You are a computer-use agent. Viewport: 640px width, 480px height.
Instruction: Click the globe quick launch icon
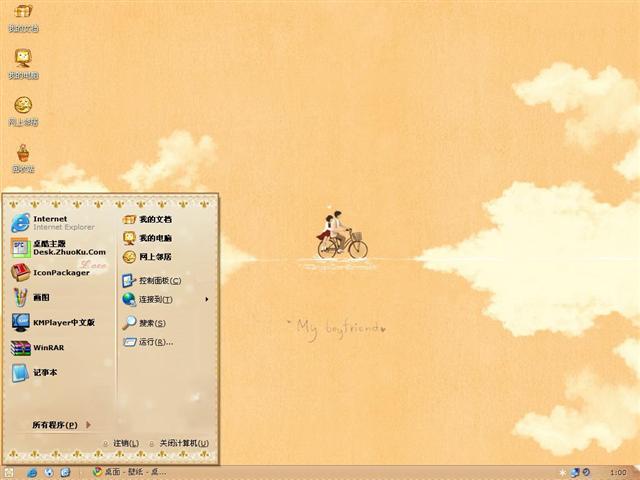click(x=49, y=473)
